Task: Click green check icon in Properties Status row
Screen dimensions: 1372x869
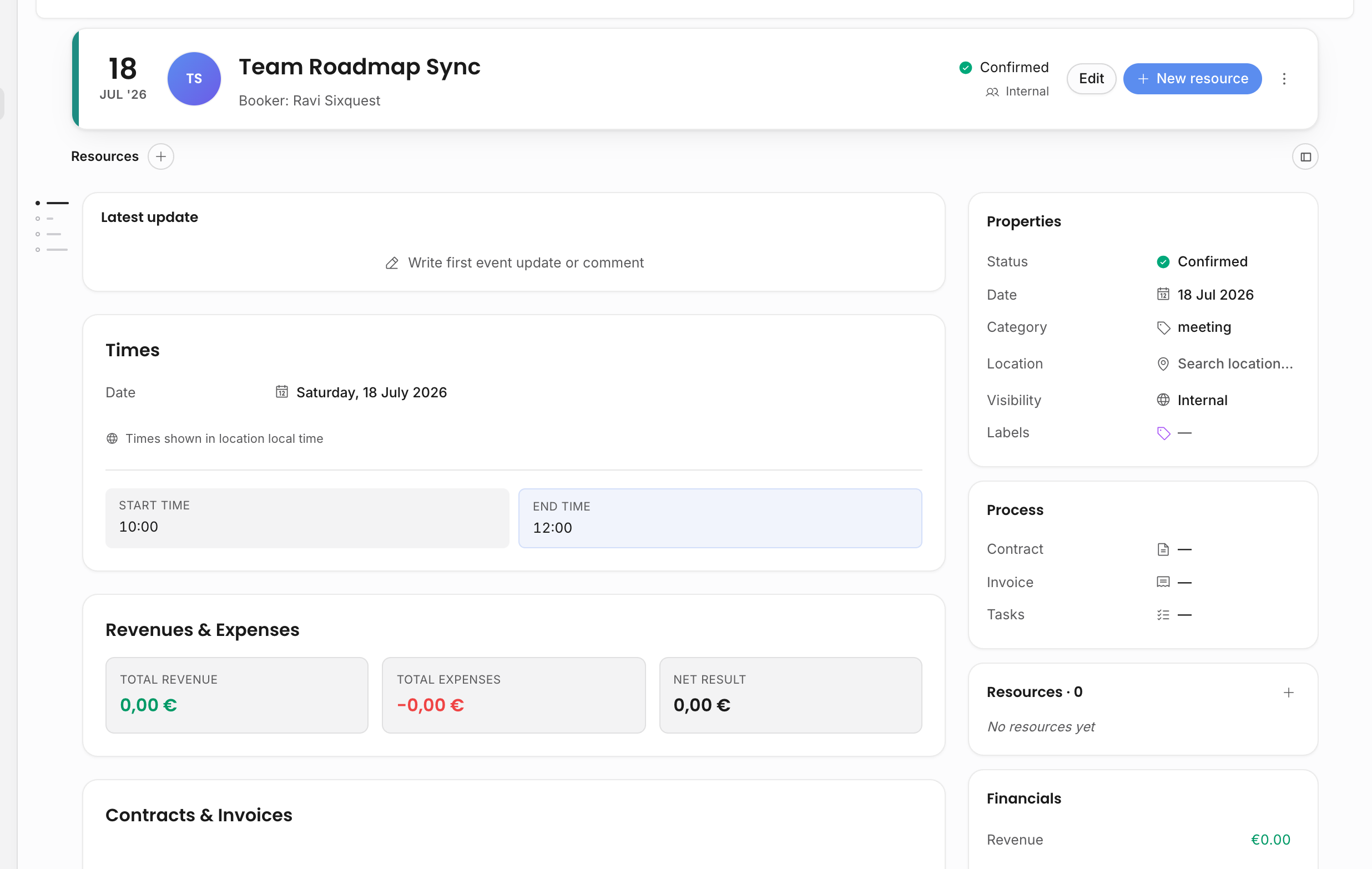Action: pos(1163,261)
